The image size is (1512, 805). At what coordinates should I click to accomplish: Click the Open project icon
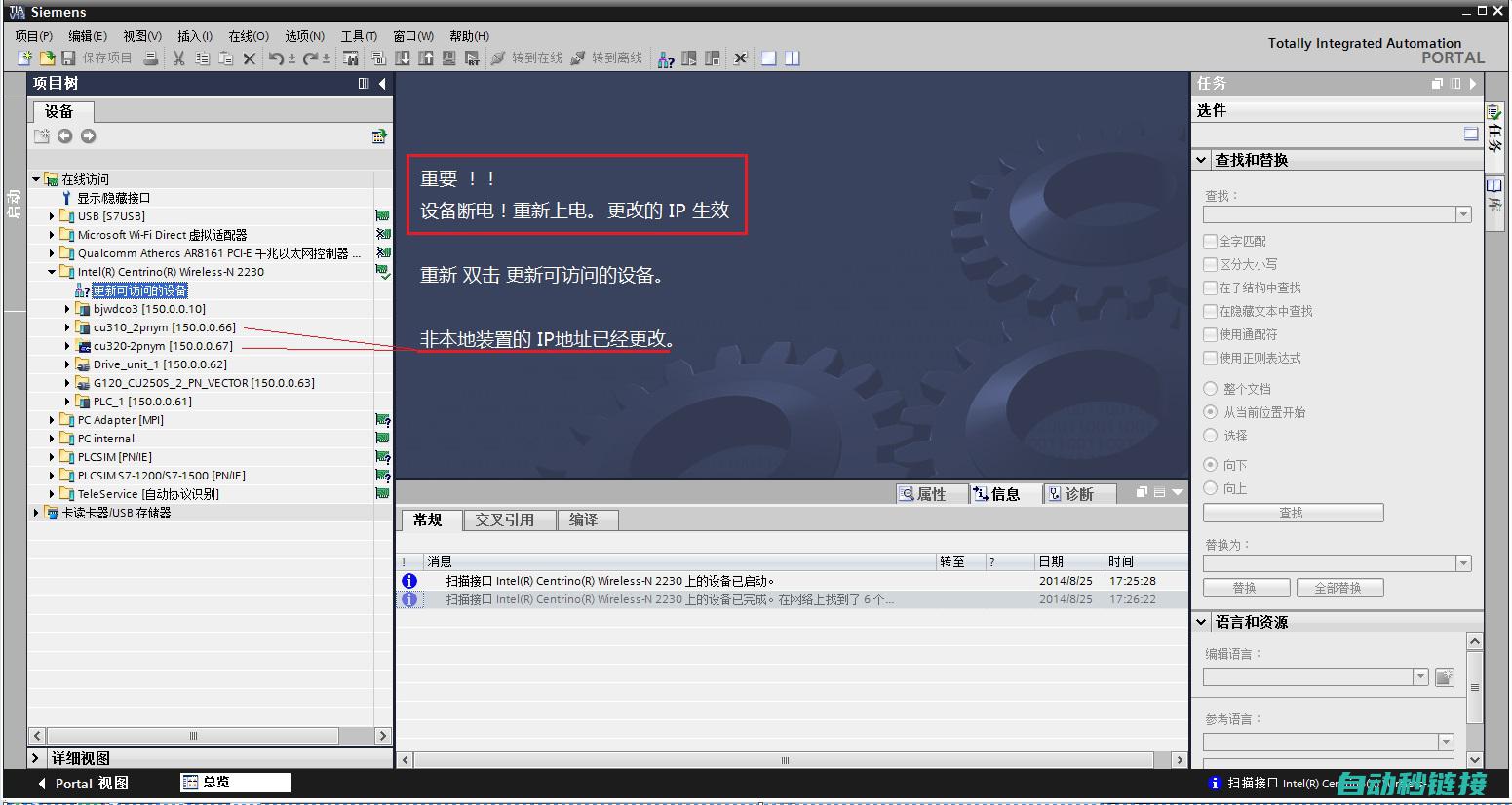pyautogui.click(x=46, y=58)
